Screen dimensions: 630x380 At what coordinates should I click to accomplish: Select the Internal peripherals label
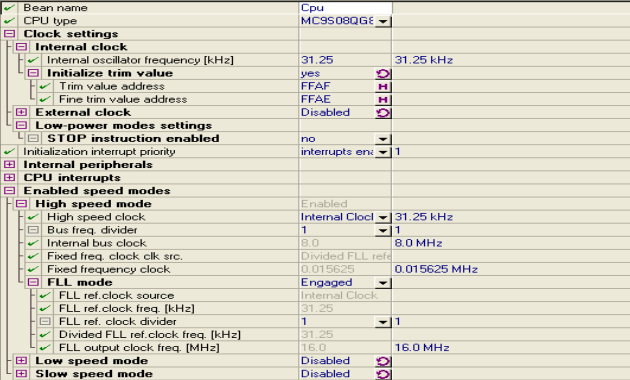coord(88,165)
